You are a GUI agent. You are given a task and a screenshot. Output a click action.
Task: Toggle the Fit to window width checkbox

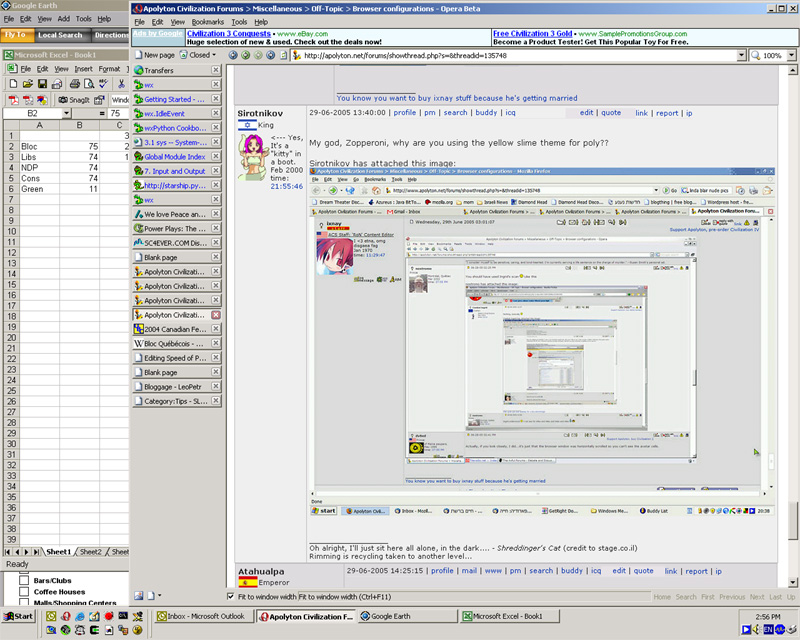pyautogui.click(x=231, y=596)
